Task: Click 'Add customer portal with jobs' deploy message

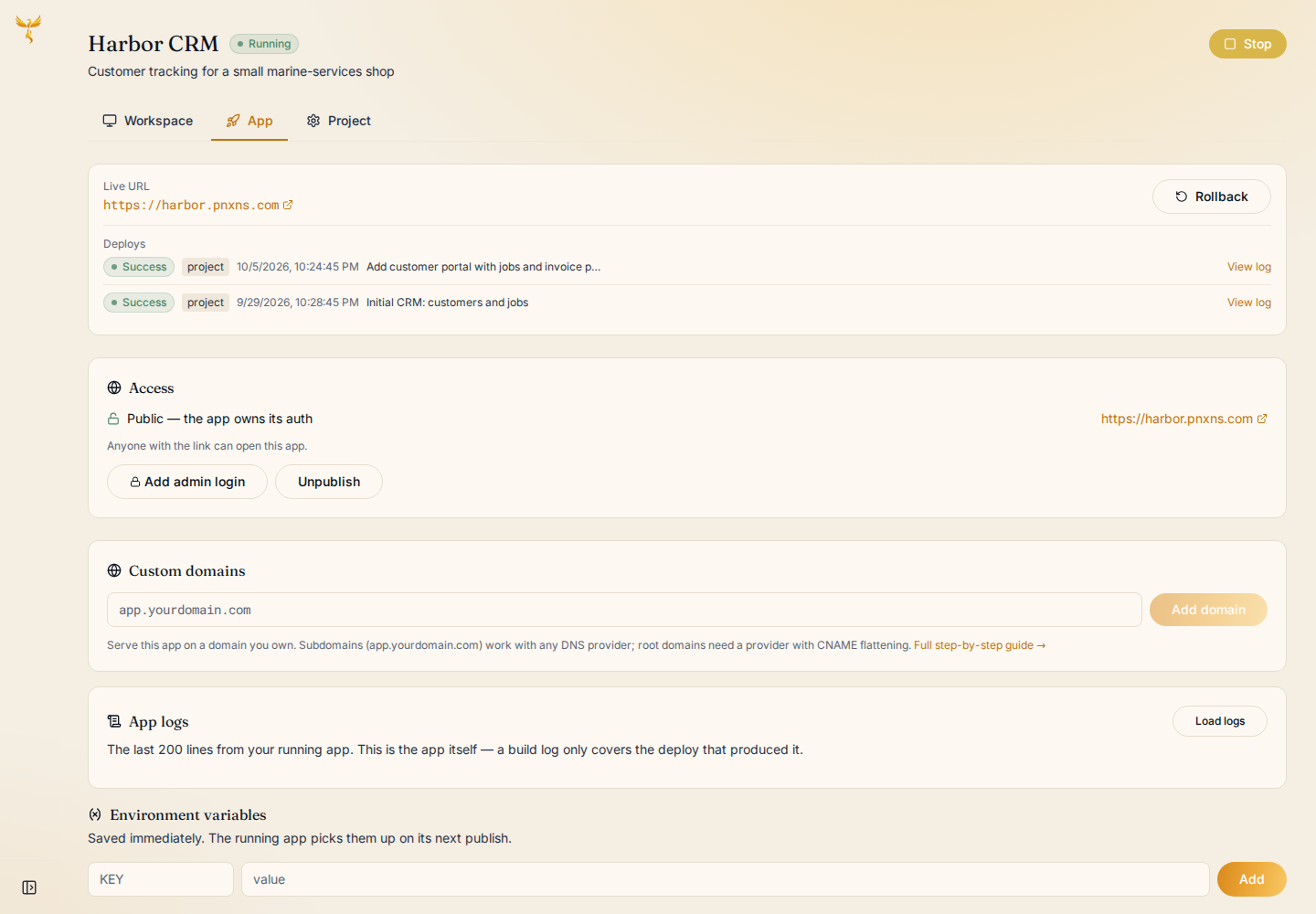Action: point(483,267)
